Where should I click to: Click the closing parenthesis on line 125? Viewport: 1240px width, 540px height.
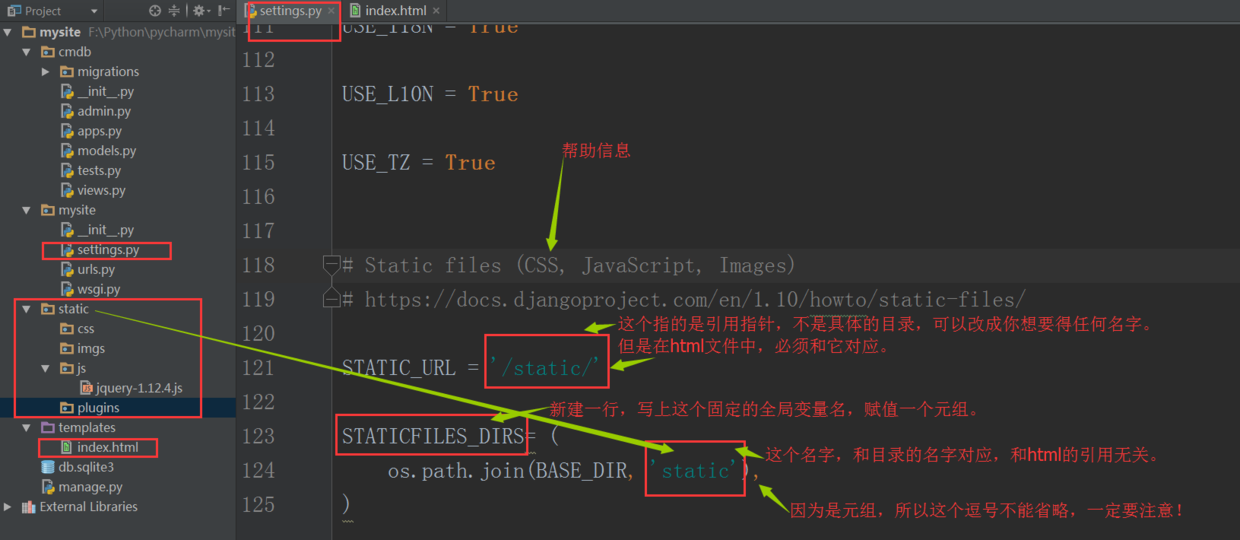point(347,503)
